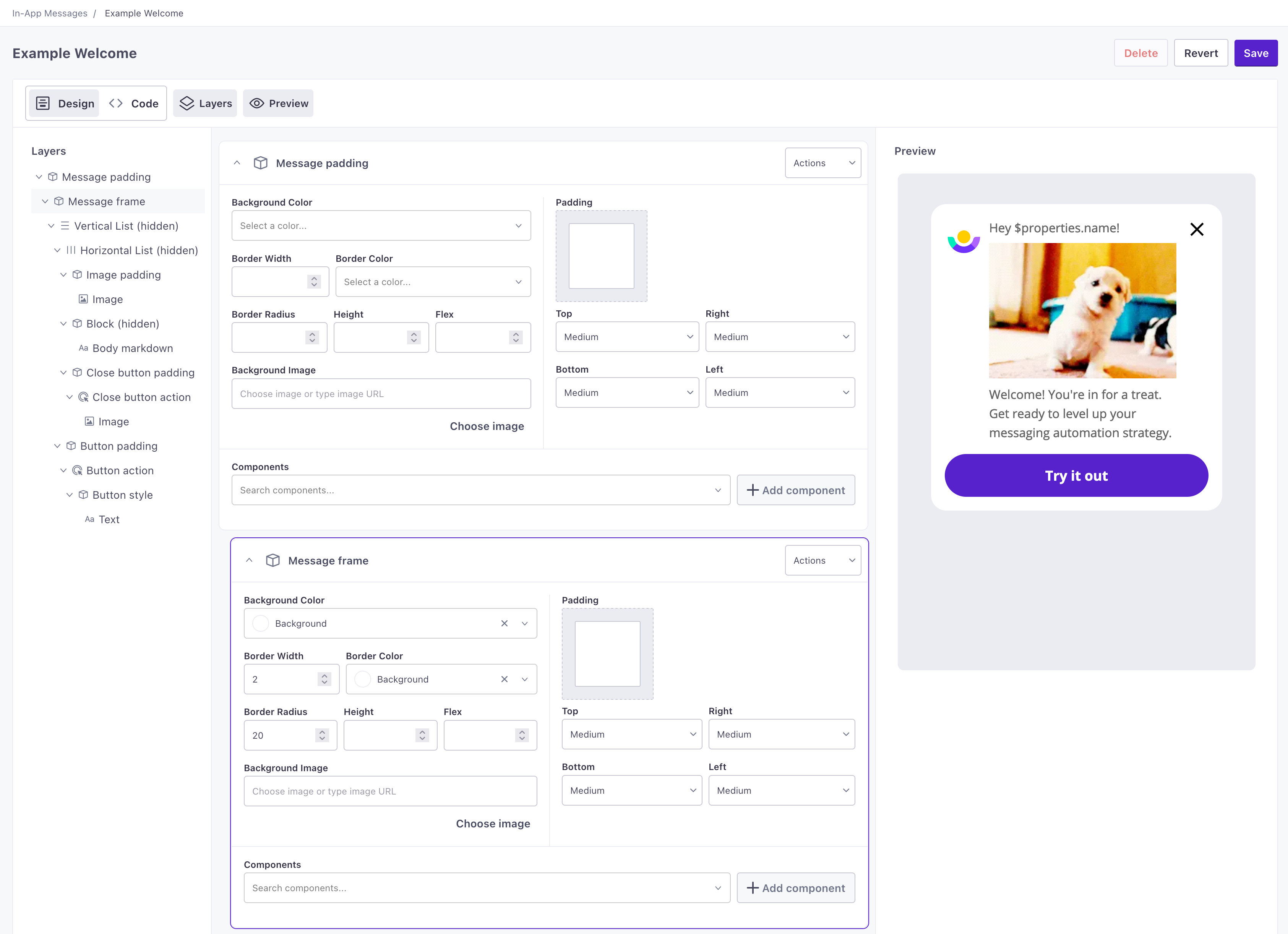
Task: Click the image icon under Close button action
Action: [89, 421]
